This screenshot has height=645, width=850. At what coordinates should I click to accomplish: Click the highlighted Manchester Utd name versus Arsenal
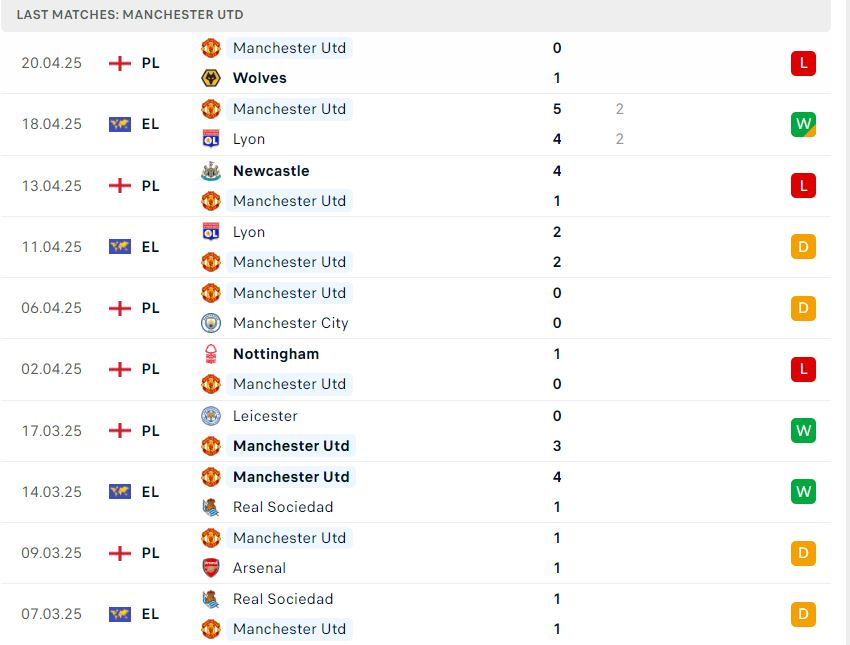(289, 538)
